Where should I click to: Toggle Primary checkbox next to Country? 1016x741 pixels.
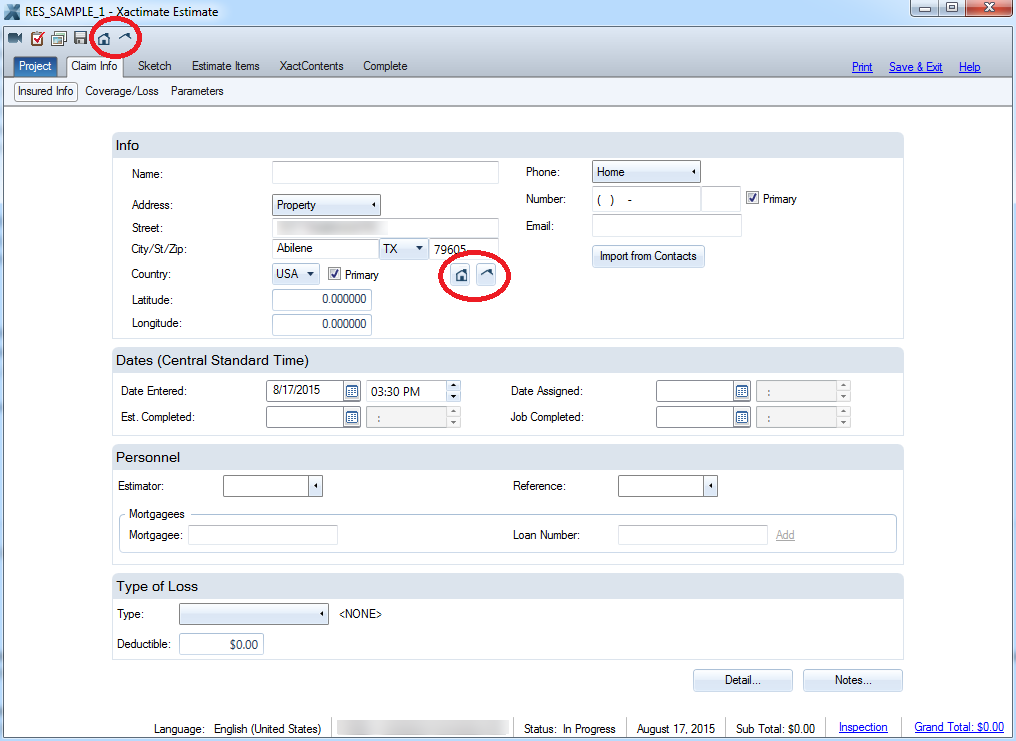click(334, 274)
